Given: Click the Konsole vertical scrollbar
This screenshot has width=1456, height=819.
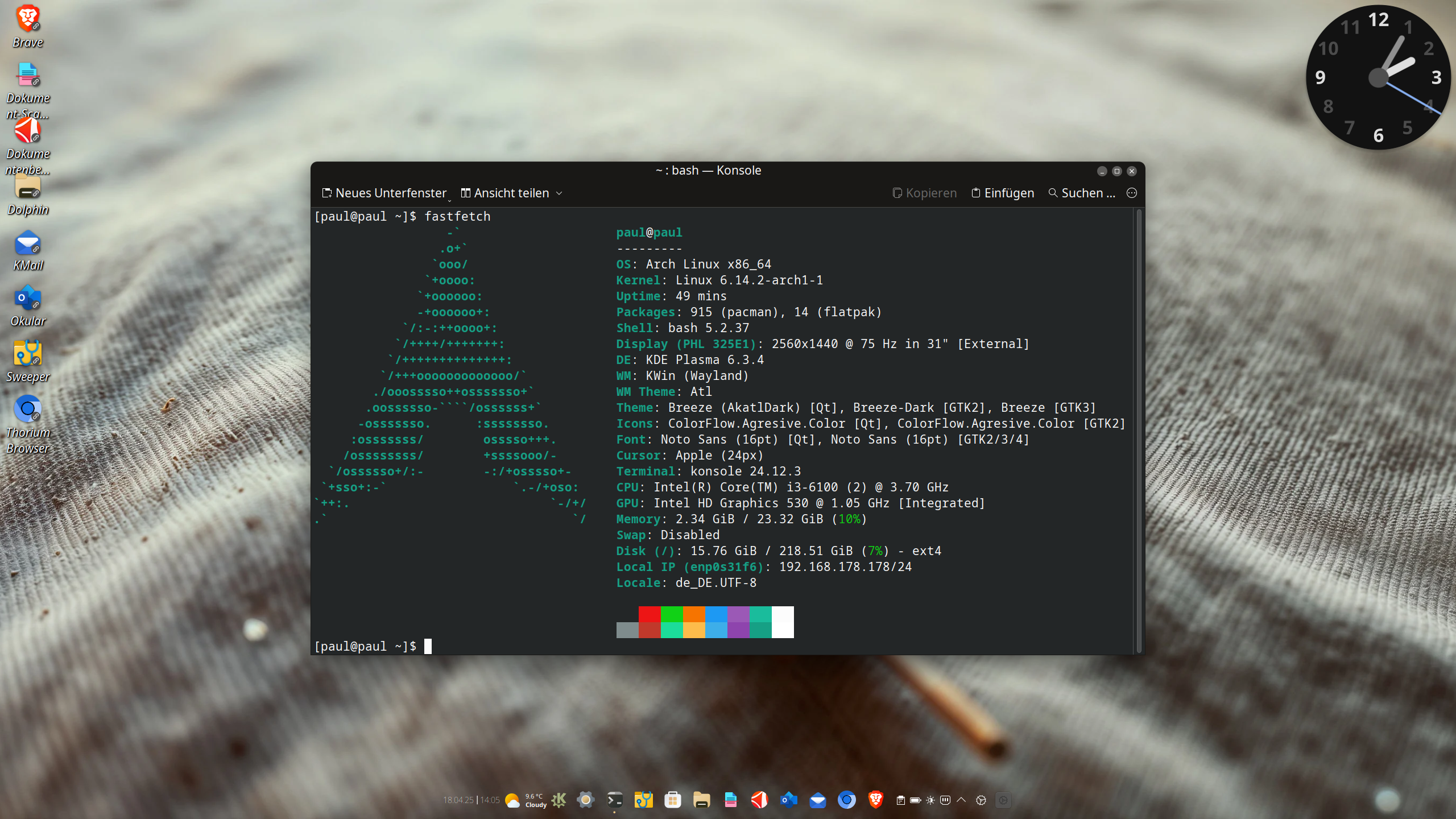Looking at the screenshot, I should click(x=1139, y=431).
